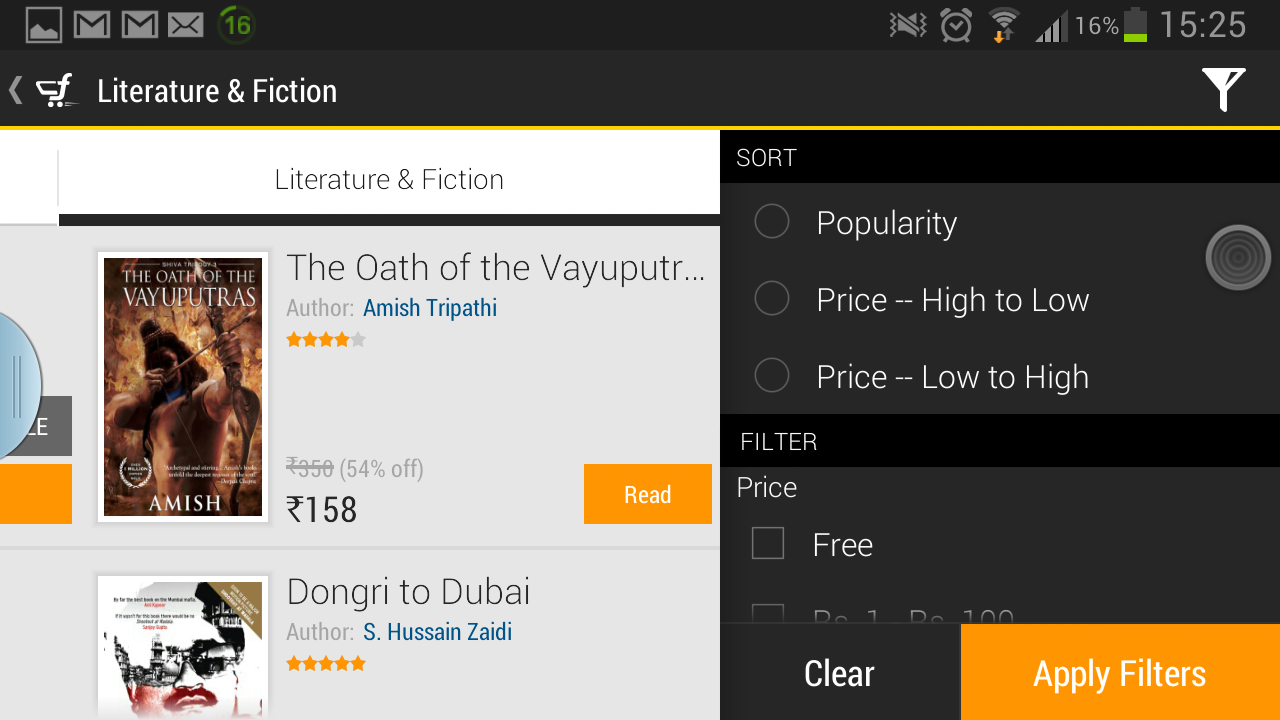
Task: Switch to the Literature & Fiction tab
Action: [389, 178]
